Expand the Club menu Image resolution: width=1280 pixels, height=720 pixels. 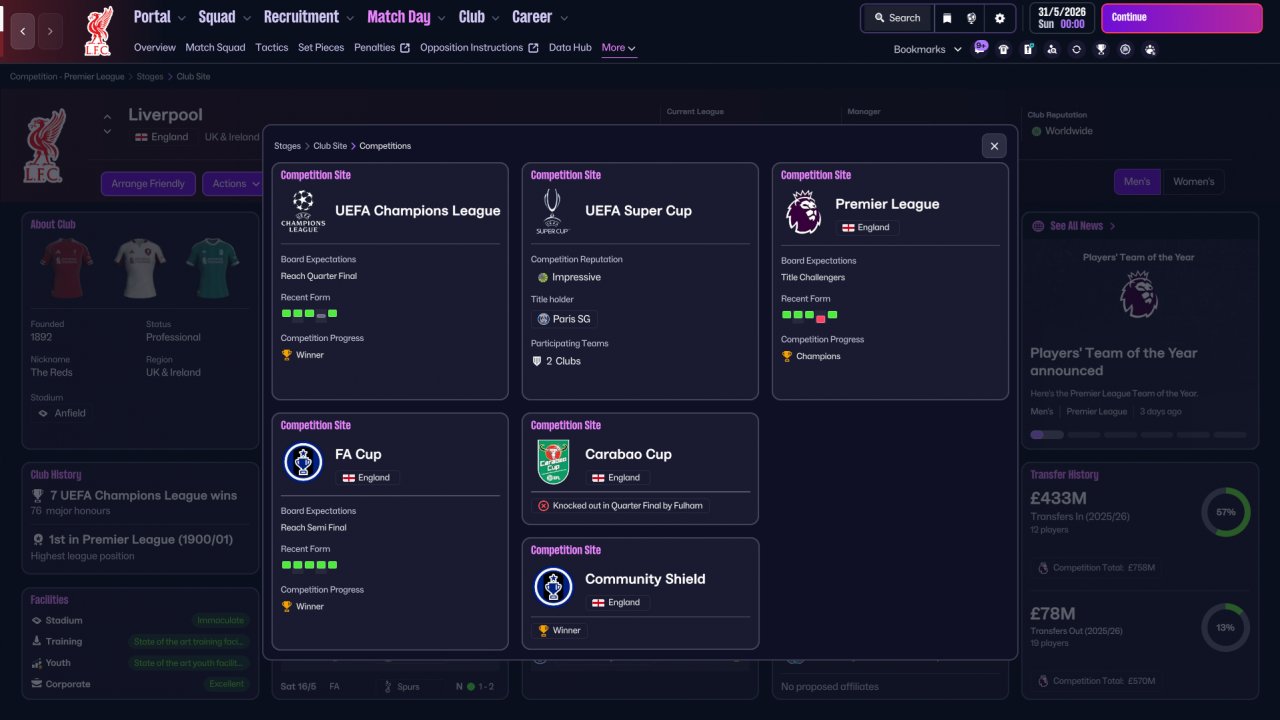[x=480, y=17]
